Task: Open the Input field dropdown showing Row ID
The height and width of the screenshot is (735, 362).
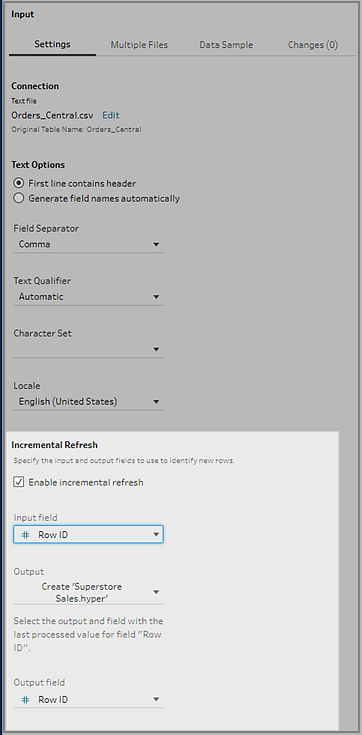Action: 88,534
